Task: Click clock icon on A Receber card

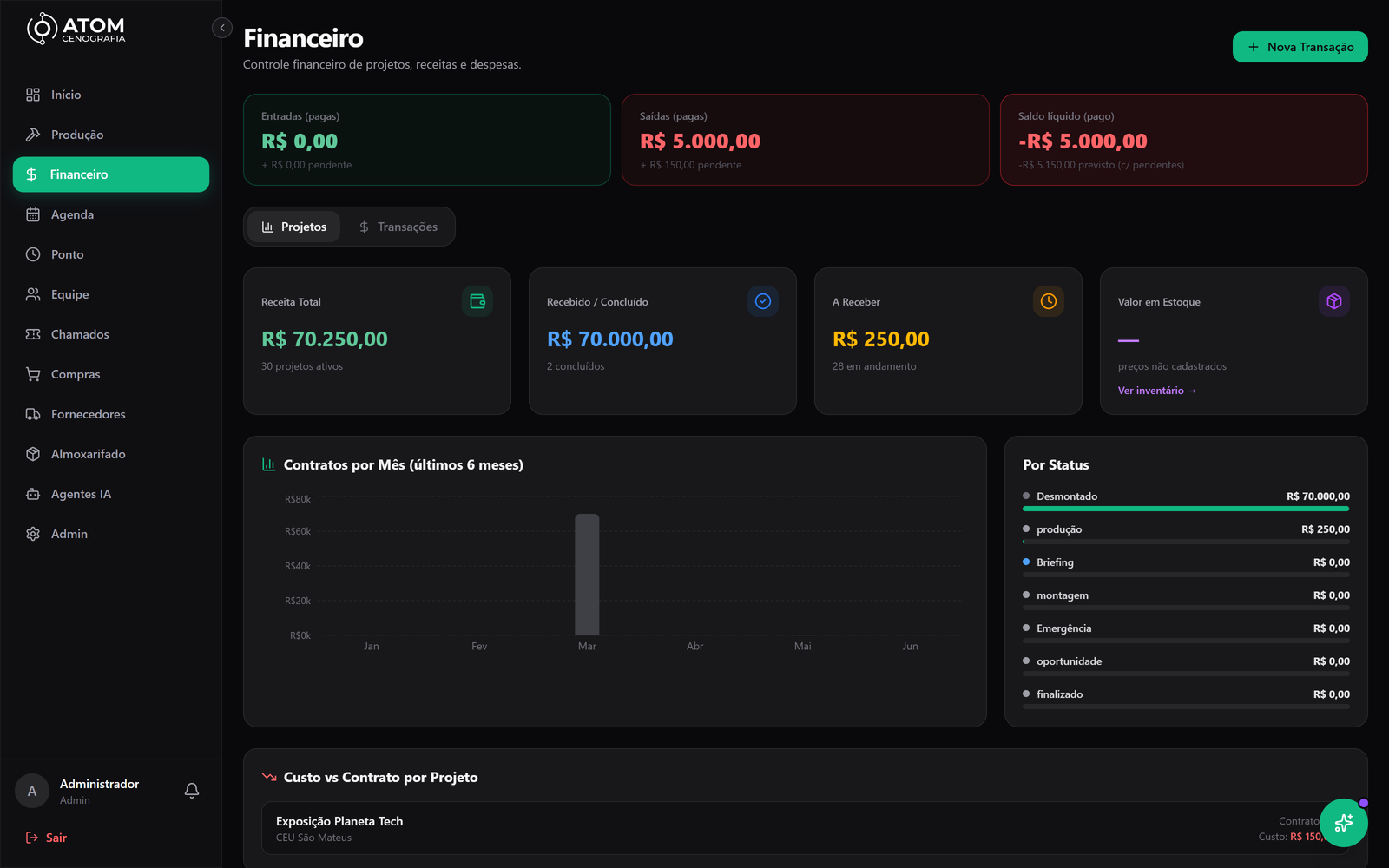Action: 1049,301
